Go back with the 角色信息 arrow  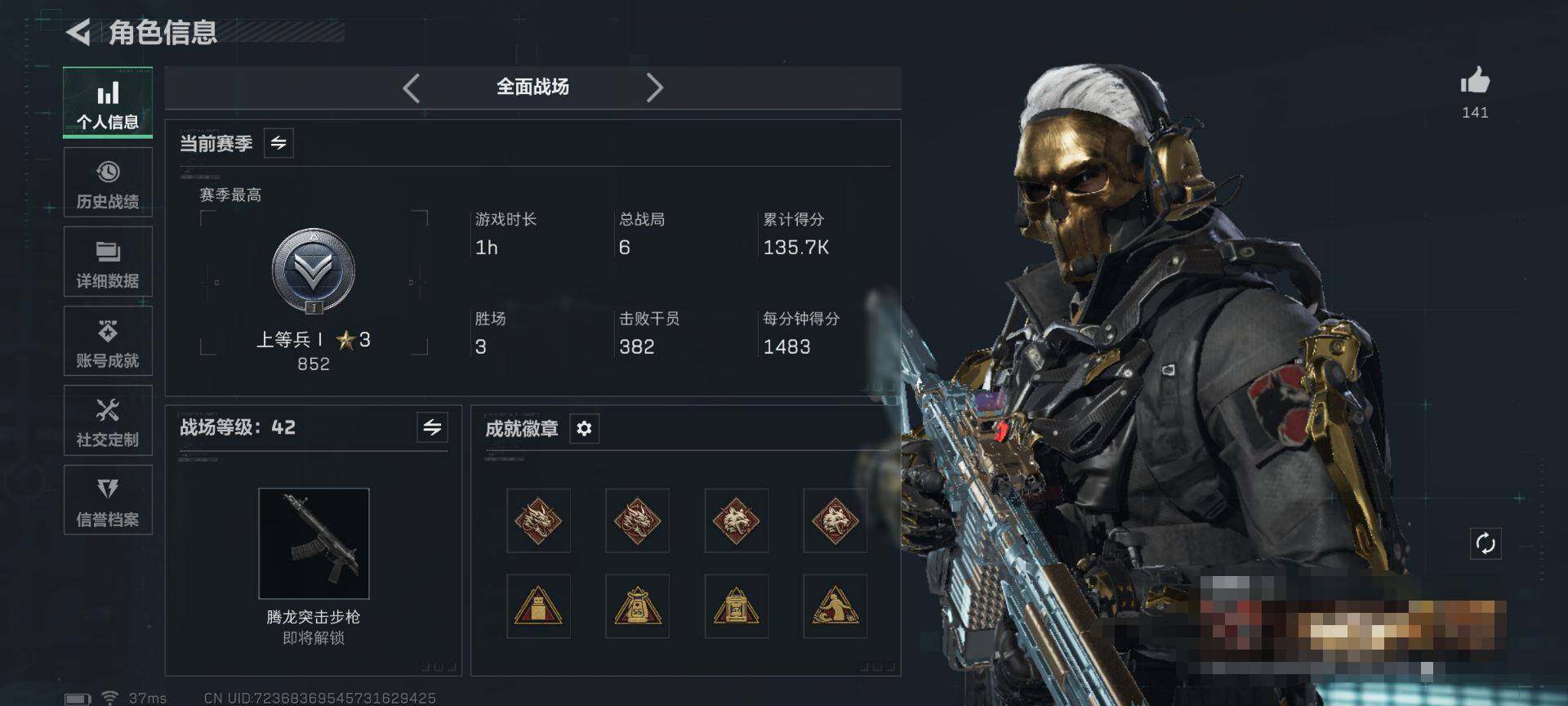point(78,33)
